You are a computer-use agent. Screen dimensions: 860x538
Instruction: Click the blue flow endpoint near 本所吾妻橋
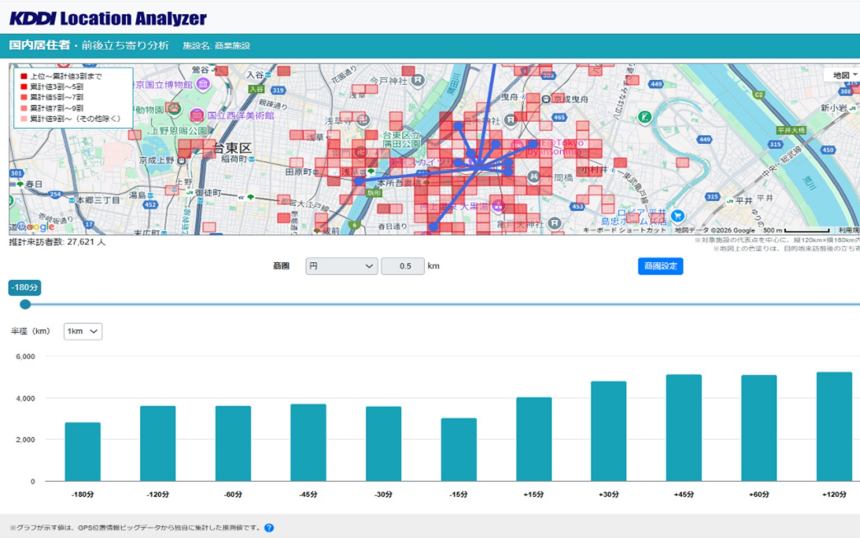click(359, 181)
